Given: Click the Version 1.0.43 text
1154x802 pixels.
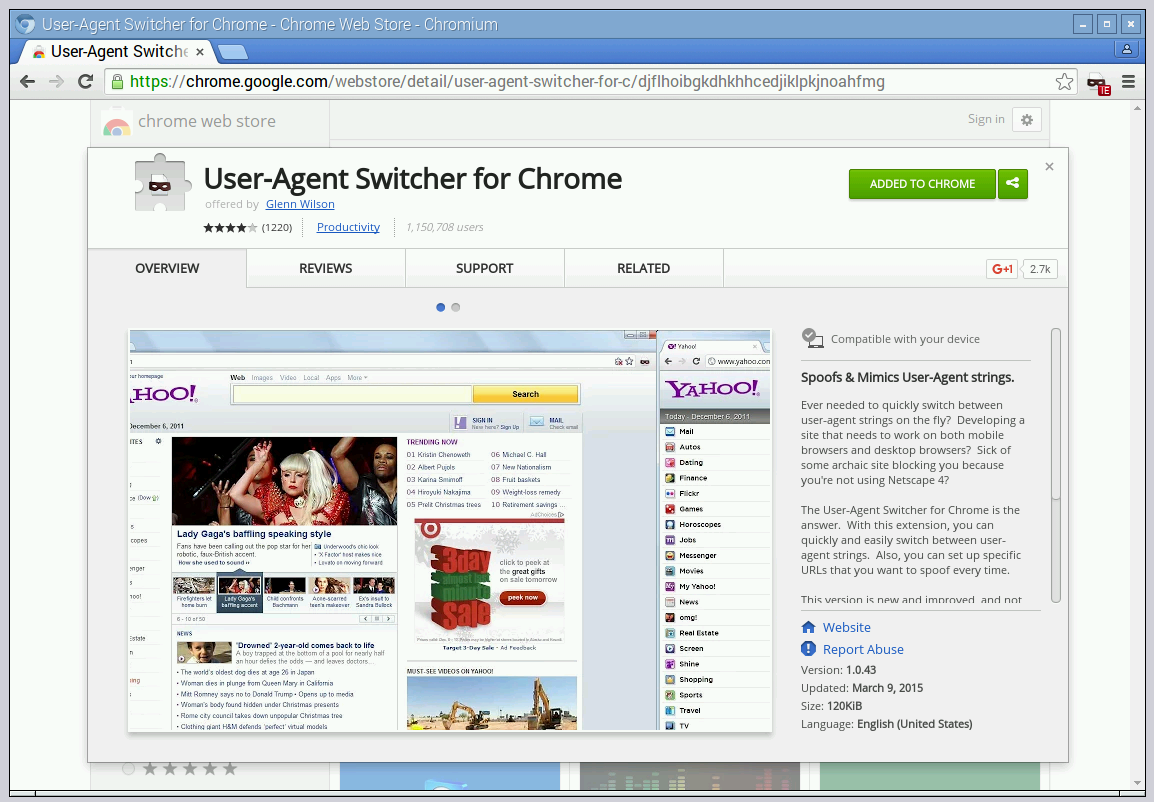Looking at the screenshot, I should (838, 670).
